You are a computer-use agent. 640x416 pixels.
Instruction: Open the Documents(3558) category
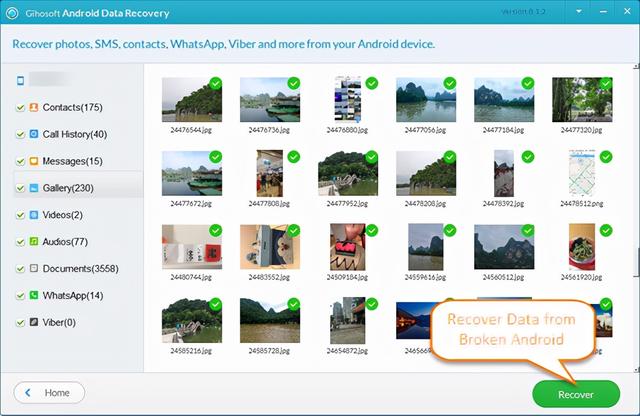80,269
